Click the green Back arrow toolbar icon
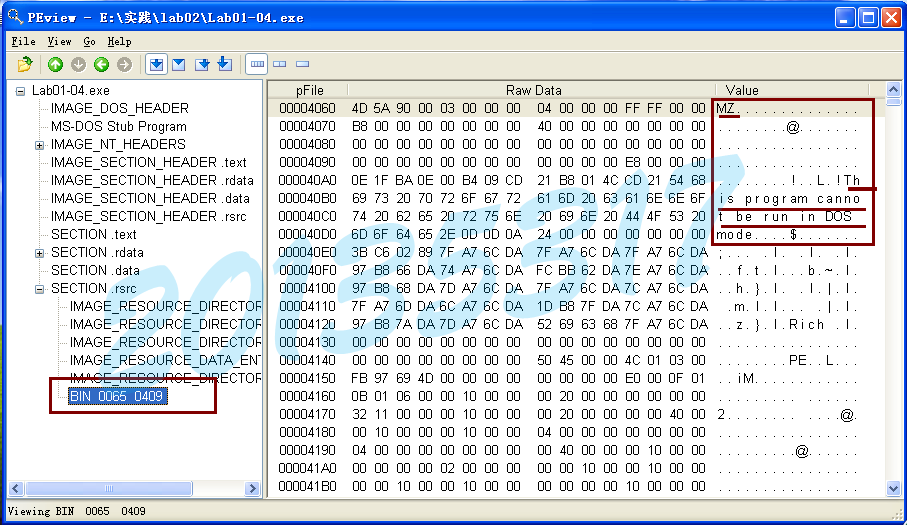Screen dimensions: 907x525 102,64
